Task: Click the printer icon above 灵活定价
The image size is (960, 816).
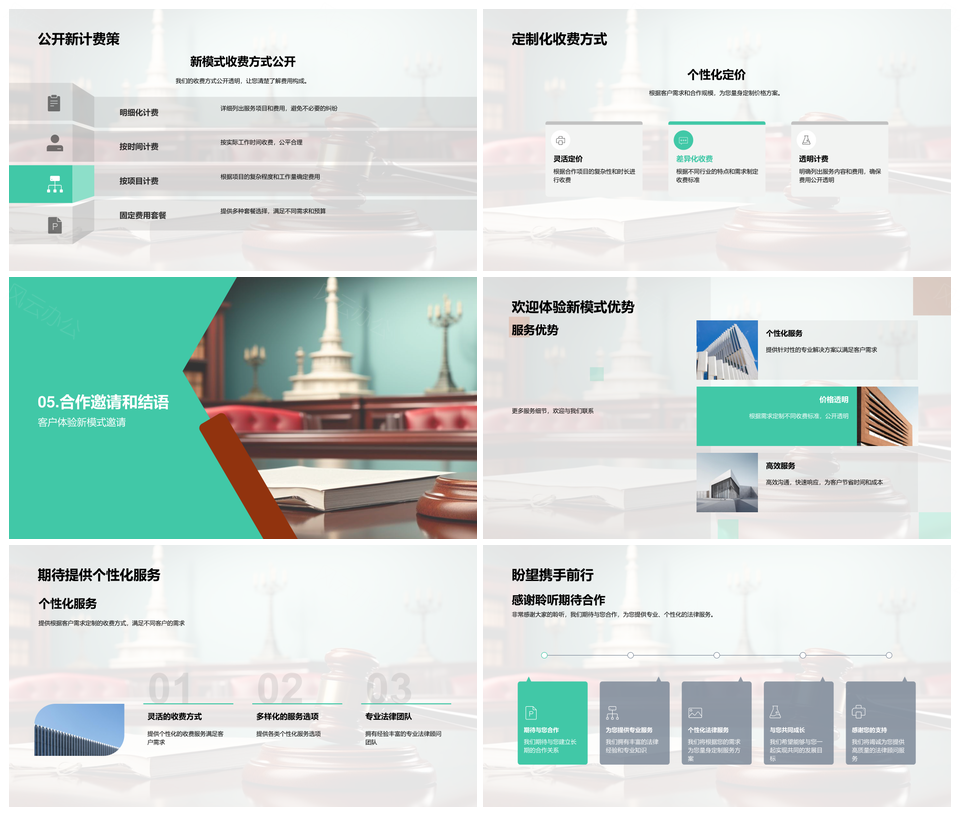Action: click(560, 140)
